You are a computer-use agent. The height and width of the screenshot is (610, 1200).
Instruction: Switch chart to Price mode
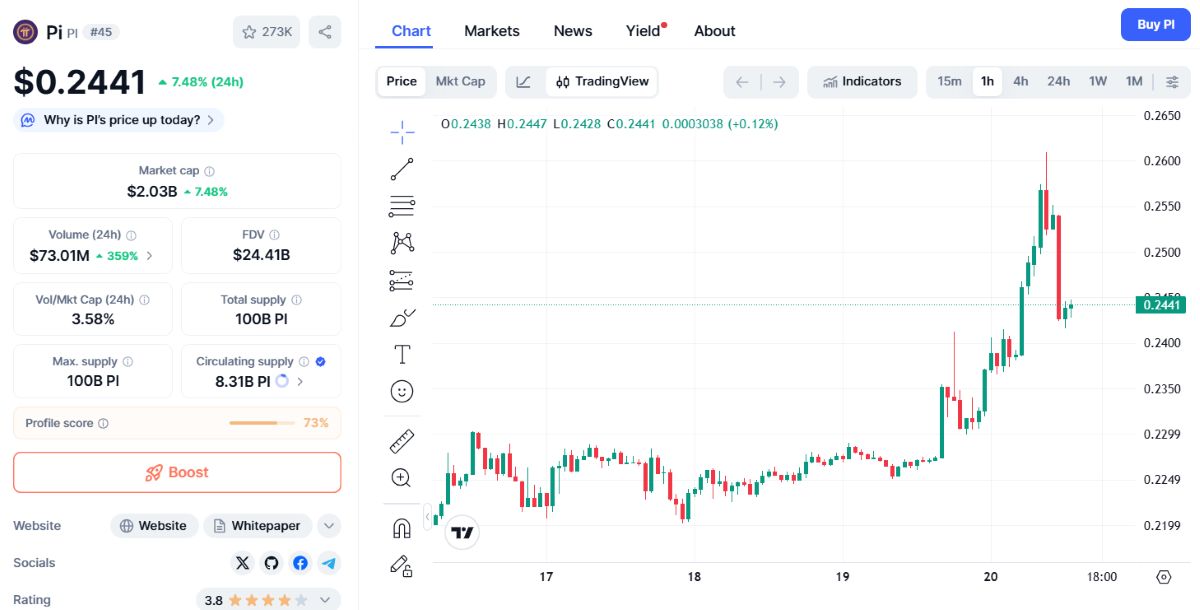pyautogui.click(x=402, y=82)
